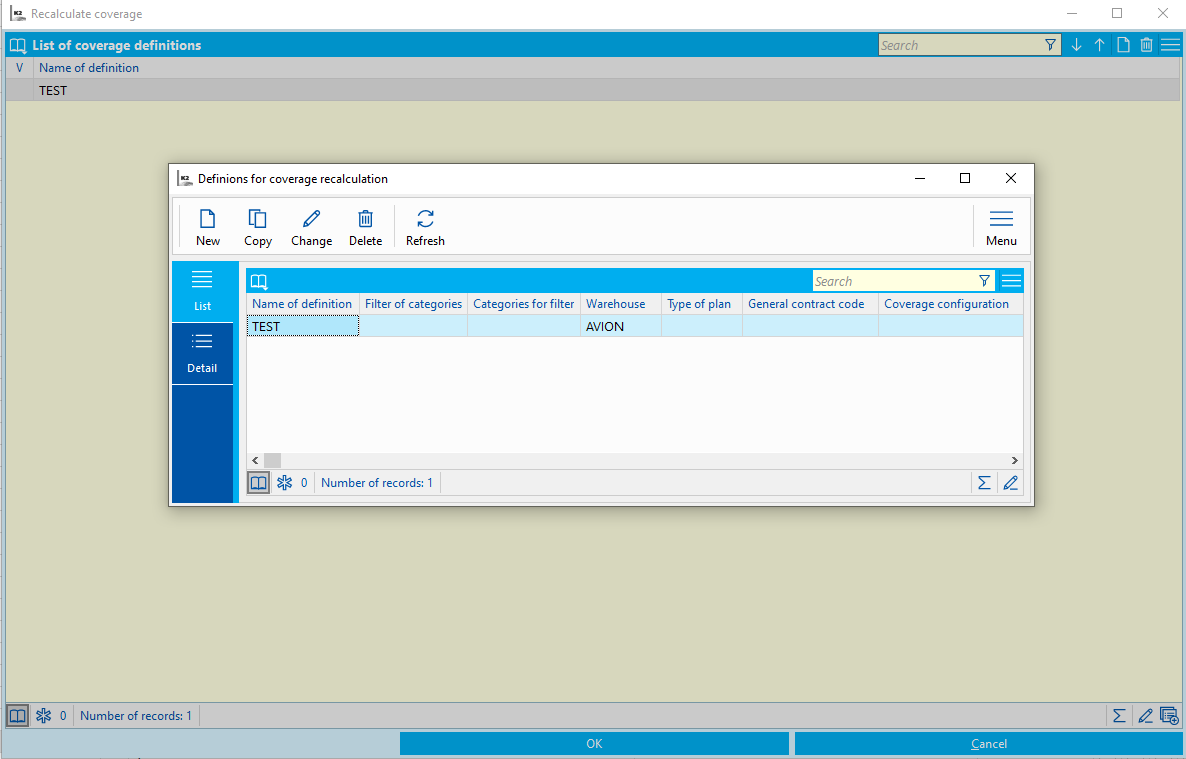The image size is (1186, 759).
Task: Sort by Name of definition column in dialog
Action: (303, 304)
